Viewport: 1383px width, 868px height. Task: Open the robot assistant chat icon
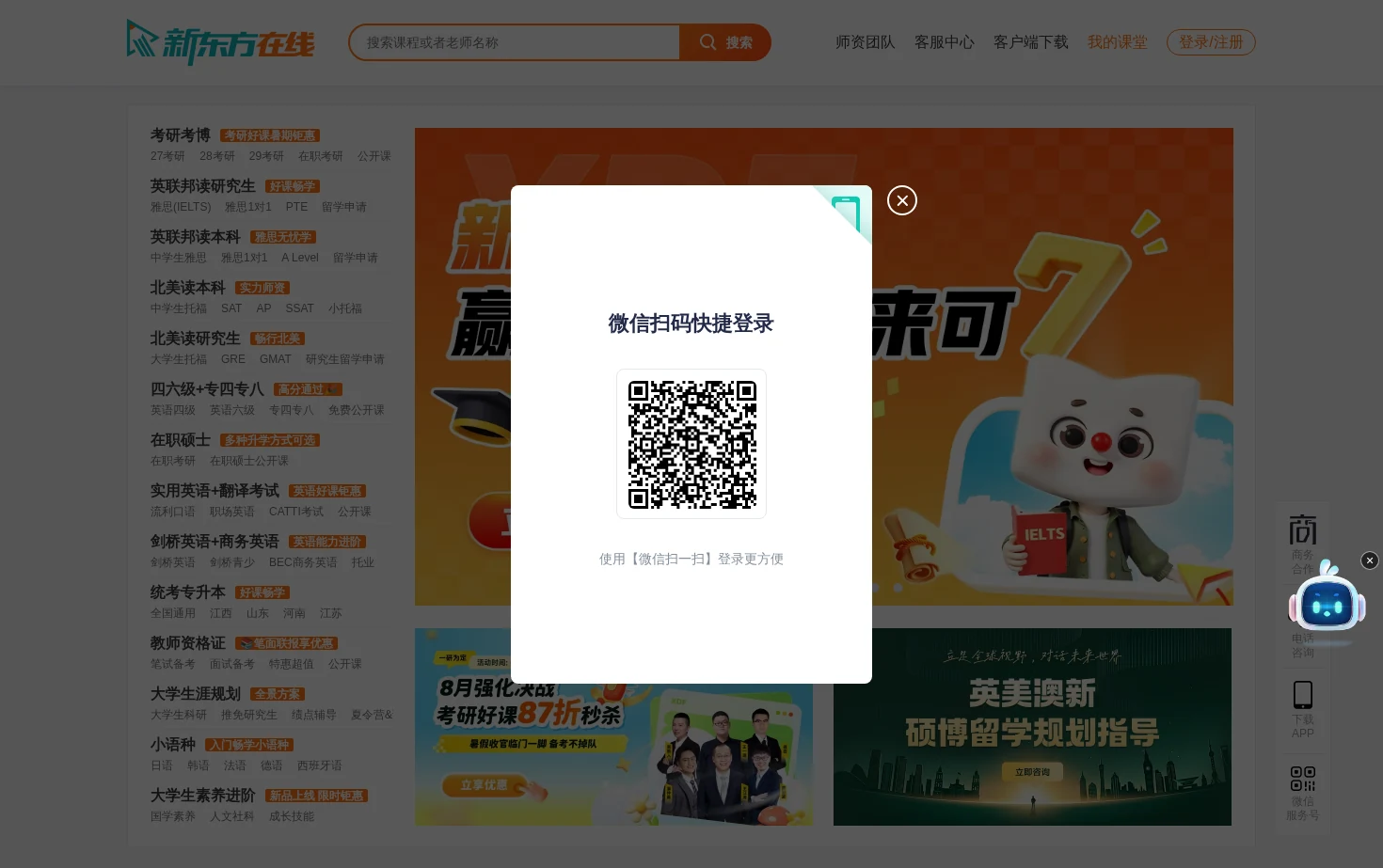[1327, 604]
